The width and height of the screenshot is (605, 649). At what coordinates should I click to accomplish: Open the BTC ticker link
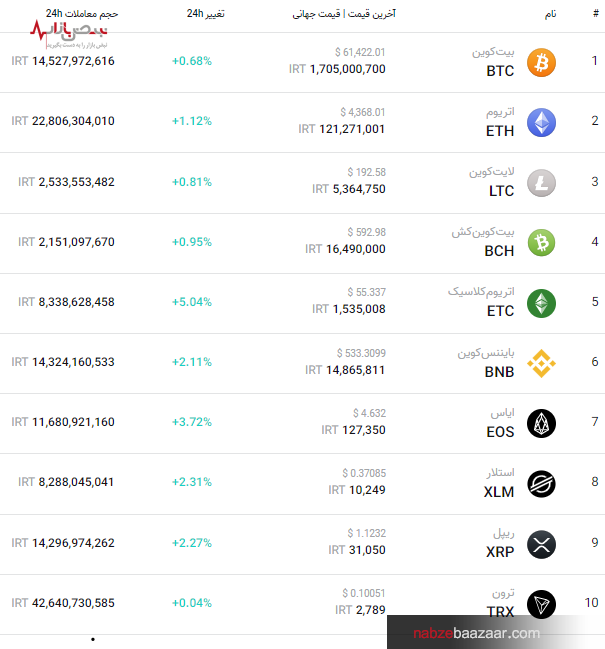(500, 71)
